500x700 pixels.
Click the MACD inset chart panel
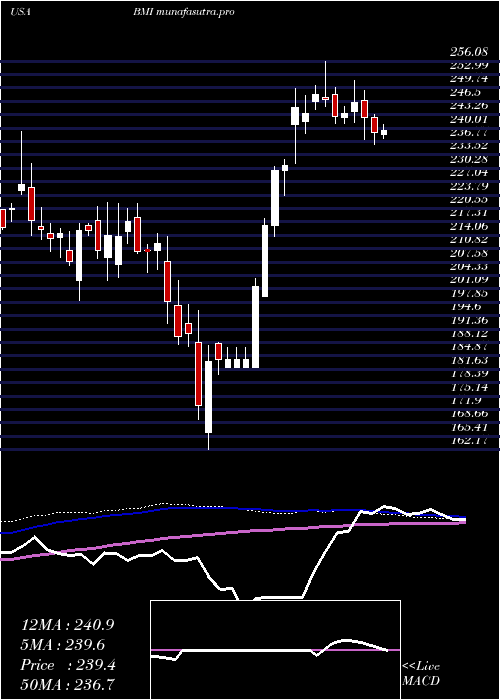[x=275, y=650]
